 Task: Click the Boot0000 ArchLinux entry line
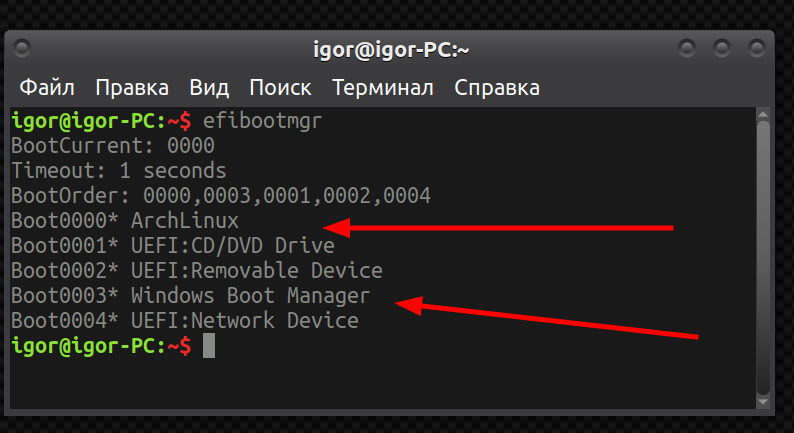point(125,221)
